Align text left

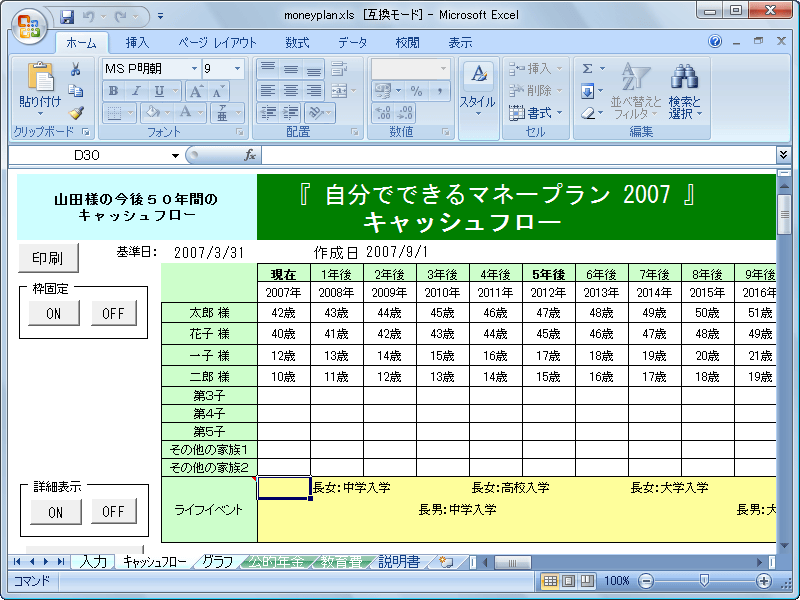267,91
